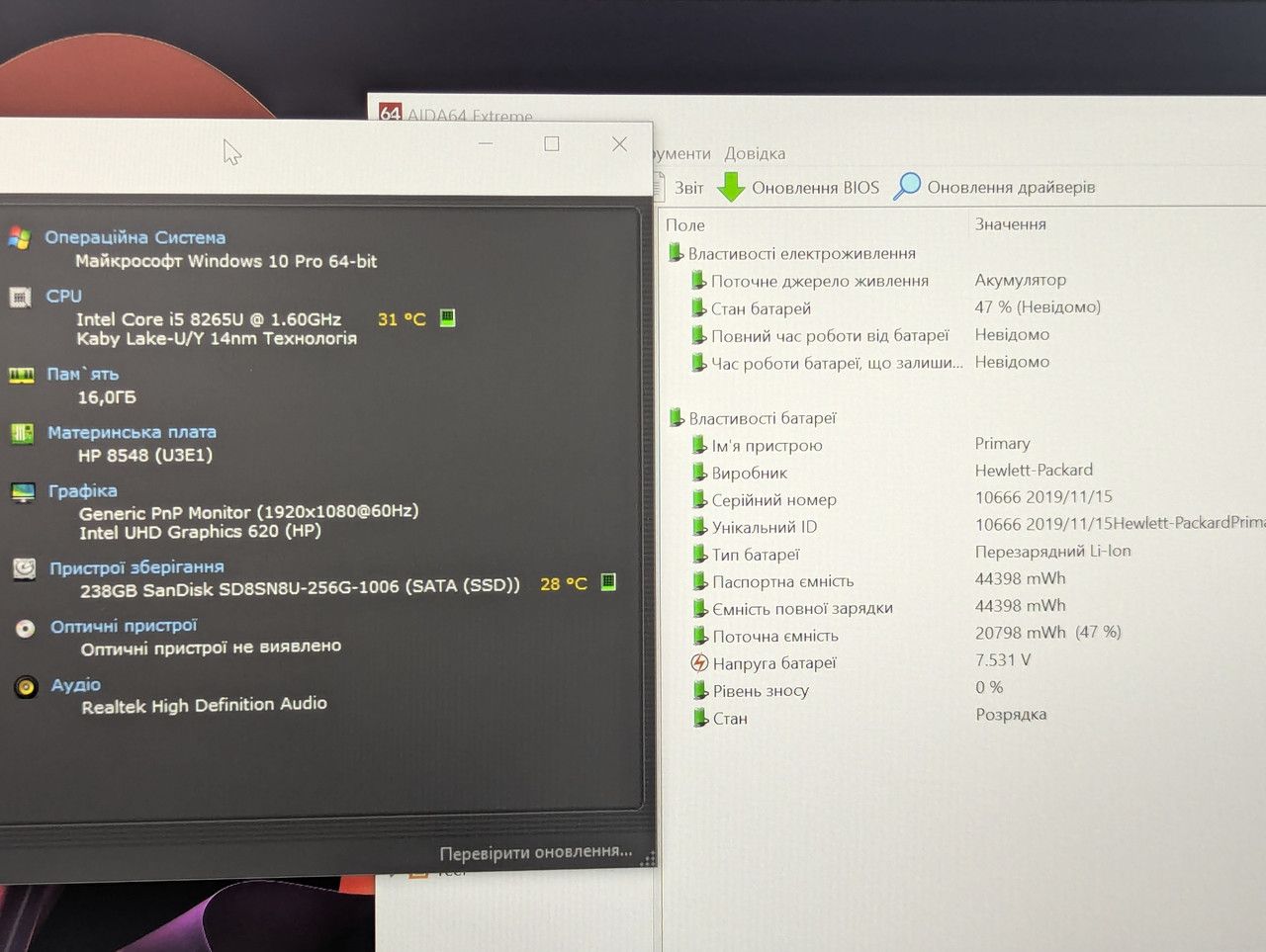
Task: Open the Пам'ять section link
Action: tap(83, 374)
